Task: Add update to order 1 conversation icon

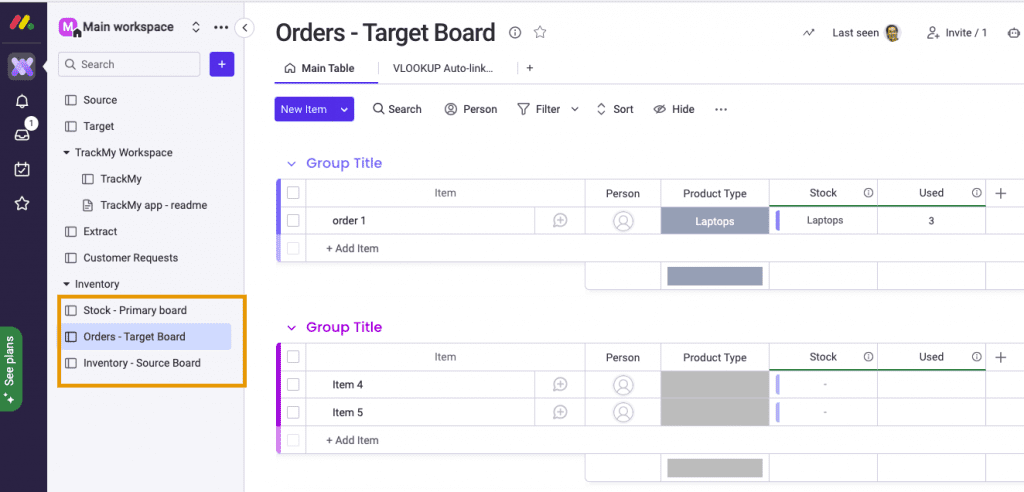Action: pyautogui.click(x=560, y=221)
